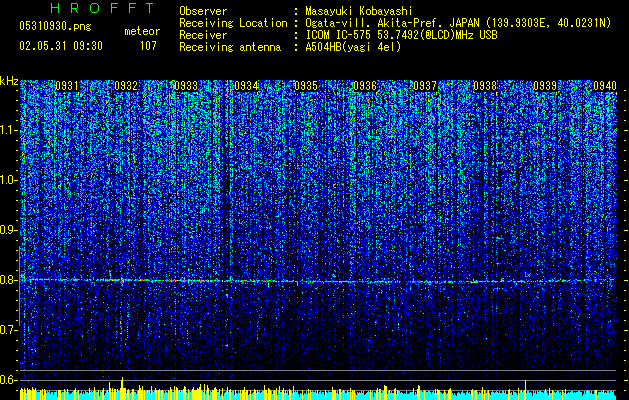
Task: Click the 0.7 kHz axis label
Action: tap(9, 330)
